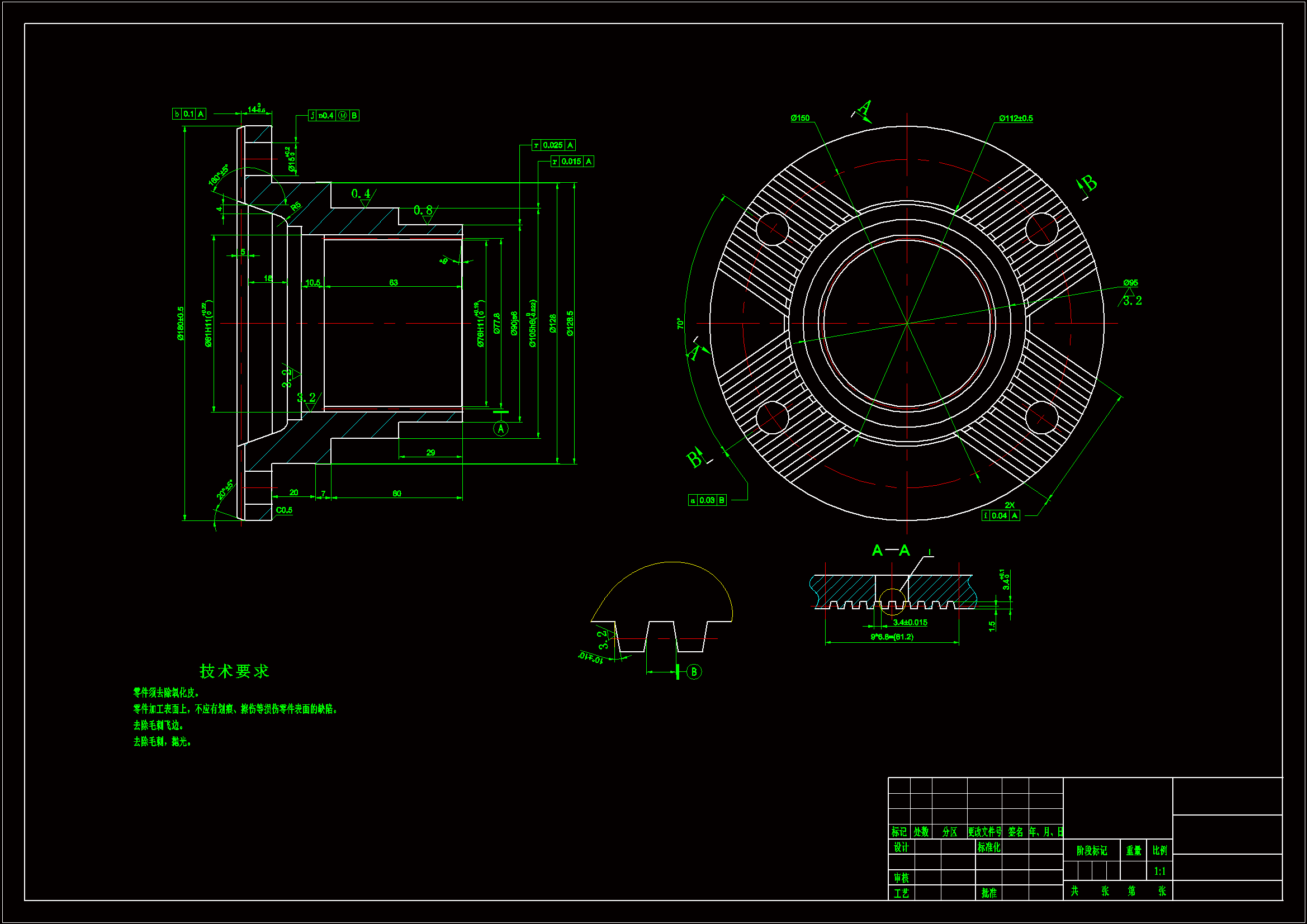The image size is (1307, 924).
Task: Click the 70° angular dimension
Action: pos(679,324)
